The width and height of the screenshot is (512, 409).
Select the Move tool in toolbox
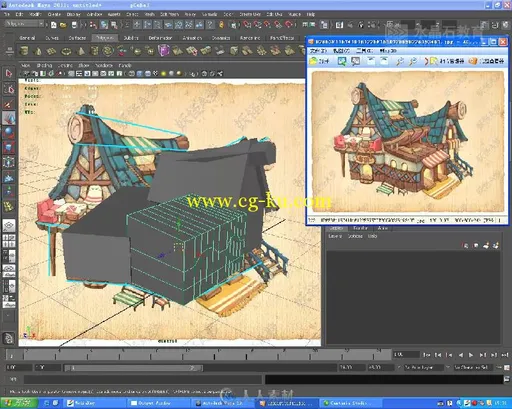pos(9,117)
